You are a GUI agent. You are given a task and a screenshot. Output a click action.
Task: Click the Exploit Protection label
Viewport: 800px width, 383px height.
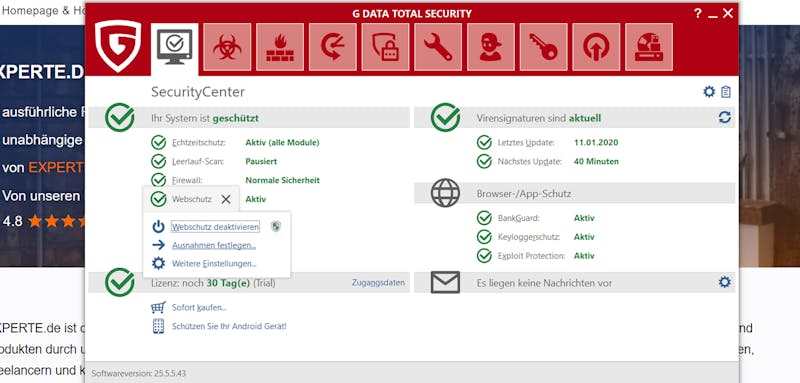(532, 256)
